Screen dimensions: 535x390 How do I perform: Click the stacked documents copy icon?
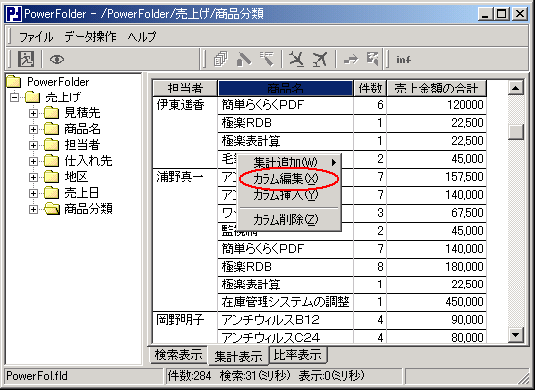point(220,59)
